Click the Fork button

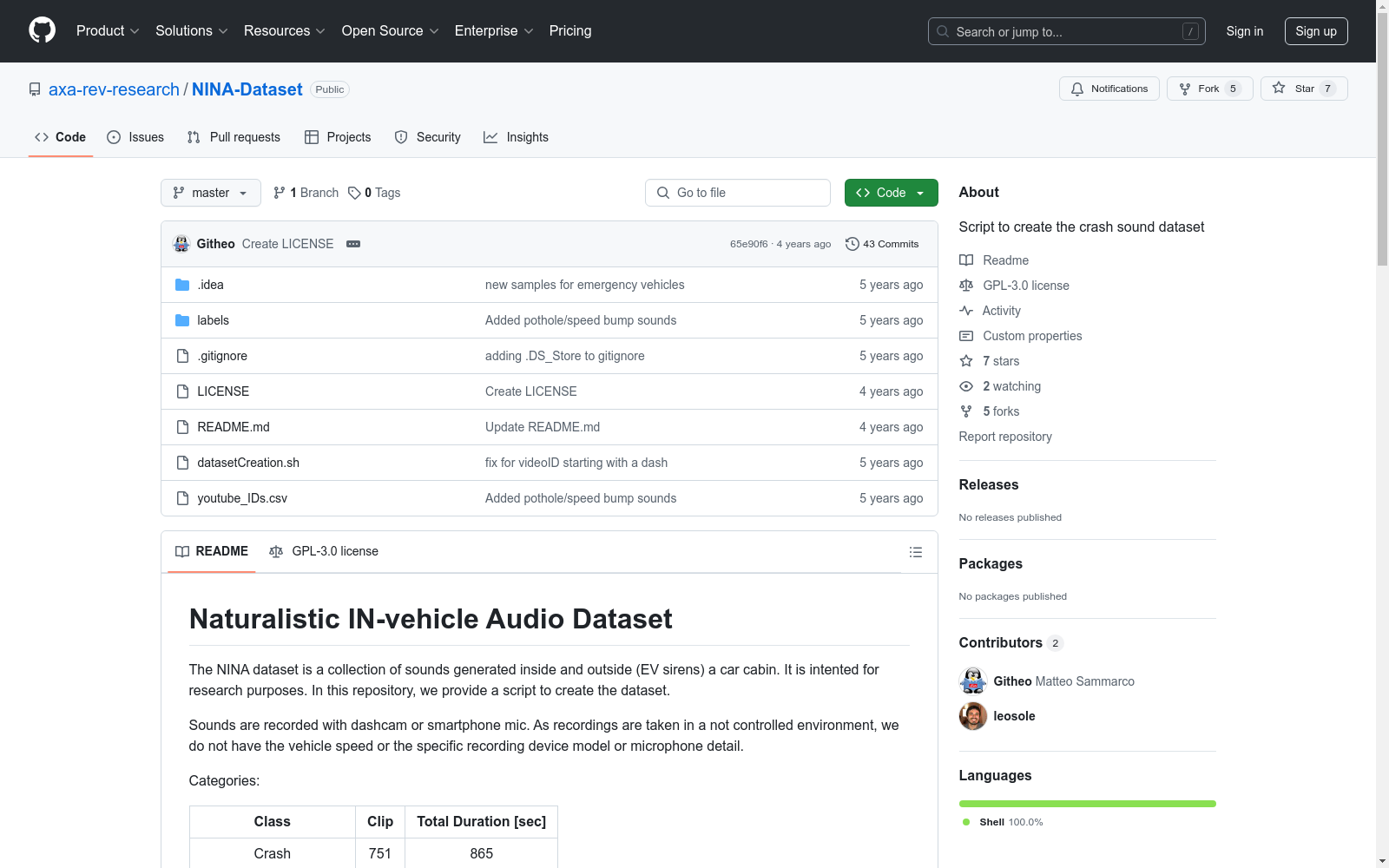[1210, 89]
